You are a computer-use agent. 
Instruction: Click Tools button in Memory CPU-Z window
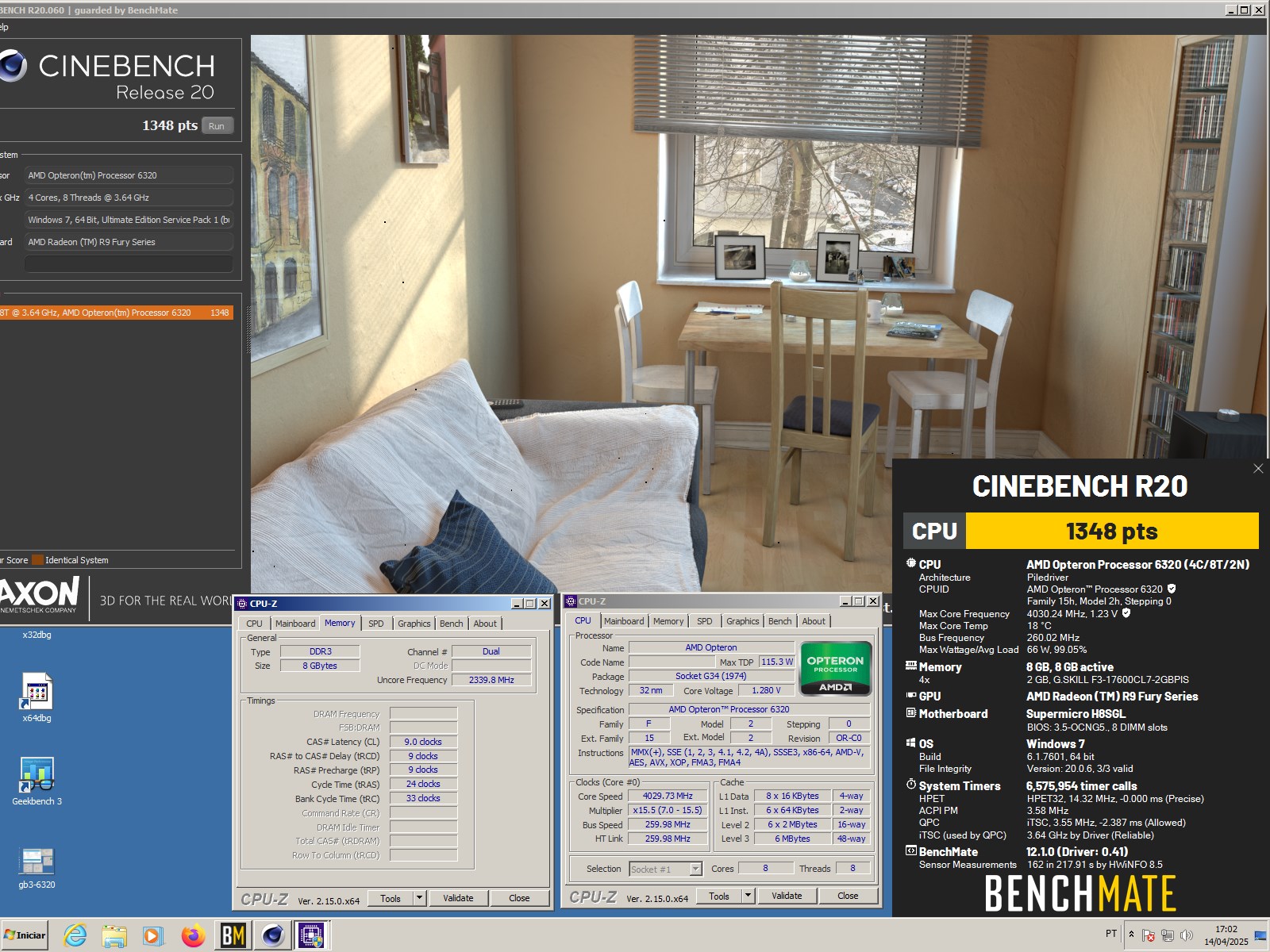391,898
